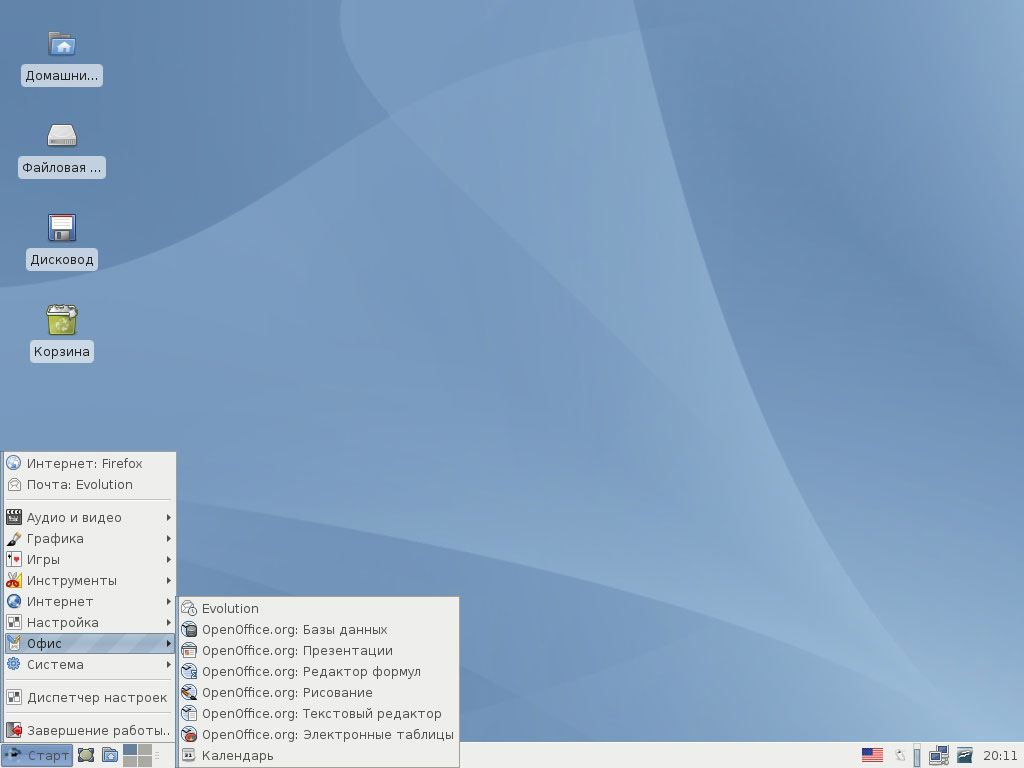Click the network connection tray icon
This screenshot has width=1024, height=768.
tap(939, 756)
